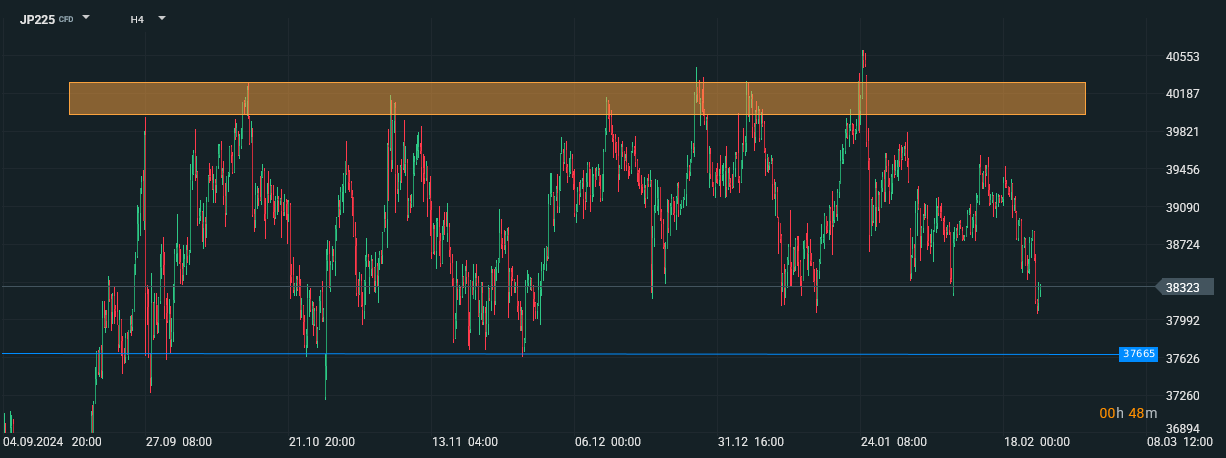Click the H4 timeframe label
Image resolution: width=1226 pixels, height=458 pixels.
(137, 19)
